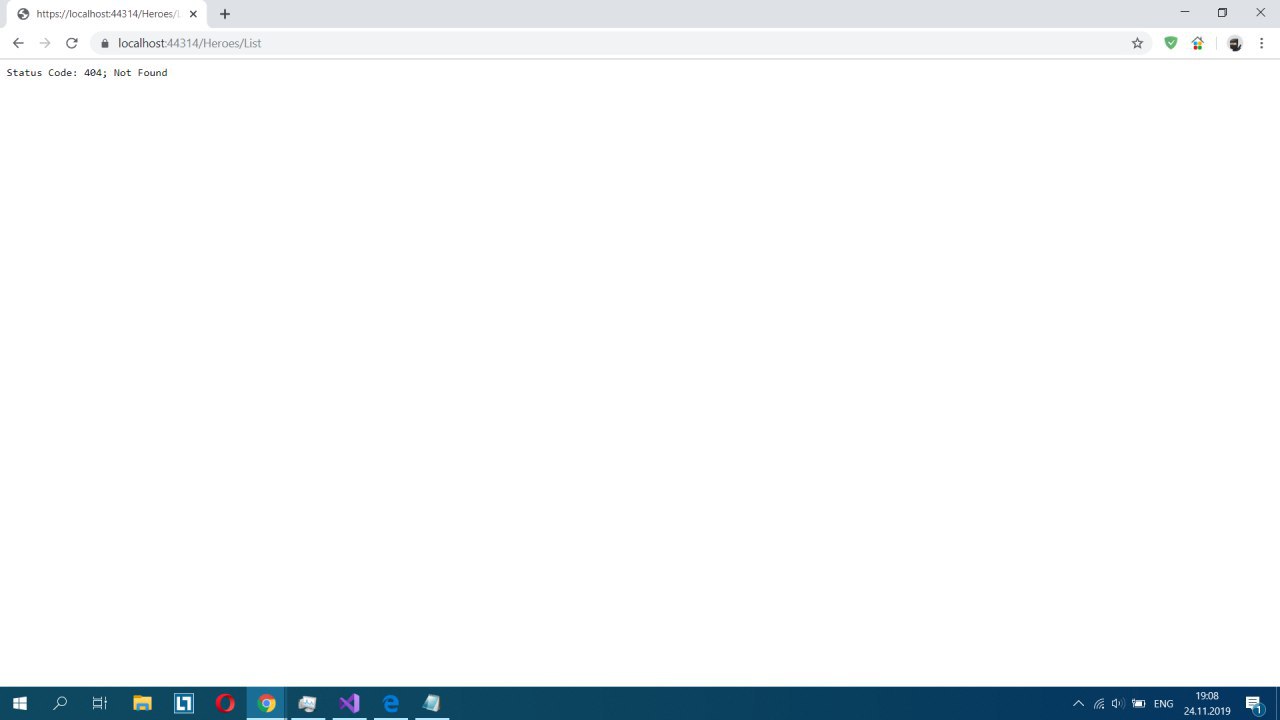The height and width of the screenshot is (720, 1280).
Task: Open Task View on taskbar
Action: coord(100,703)
